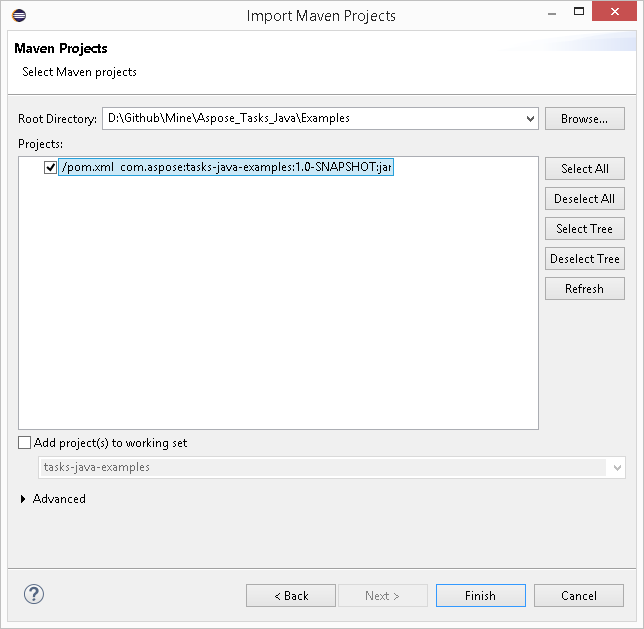Enable Add project(s) to working set
Screen dimensions: 644x629
tap(25, 443)
